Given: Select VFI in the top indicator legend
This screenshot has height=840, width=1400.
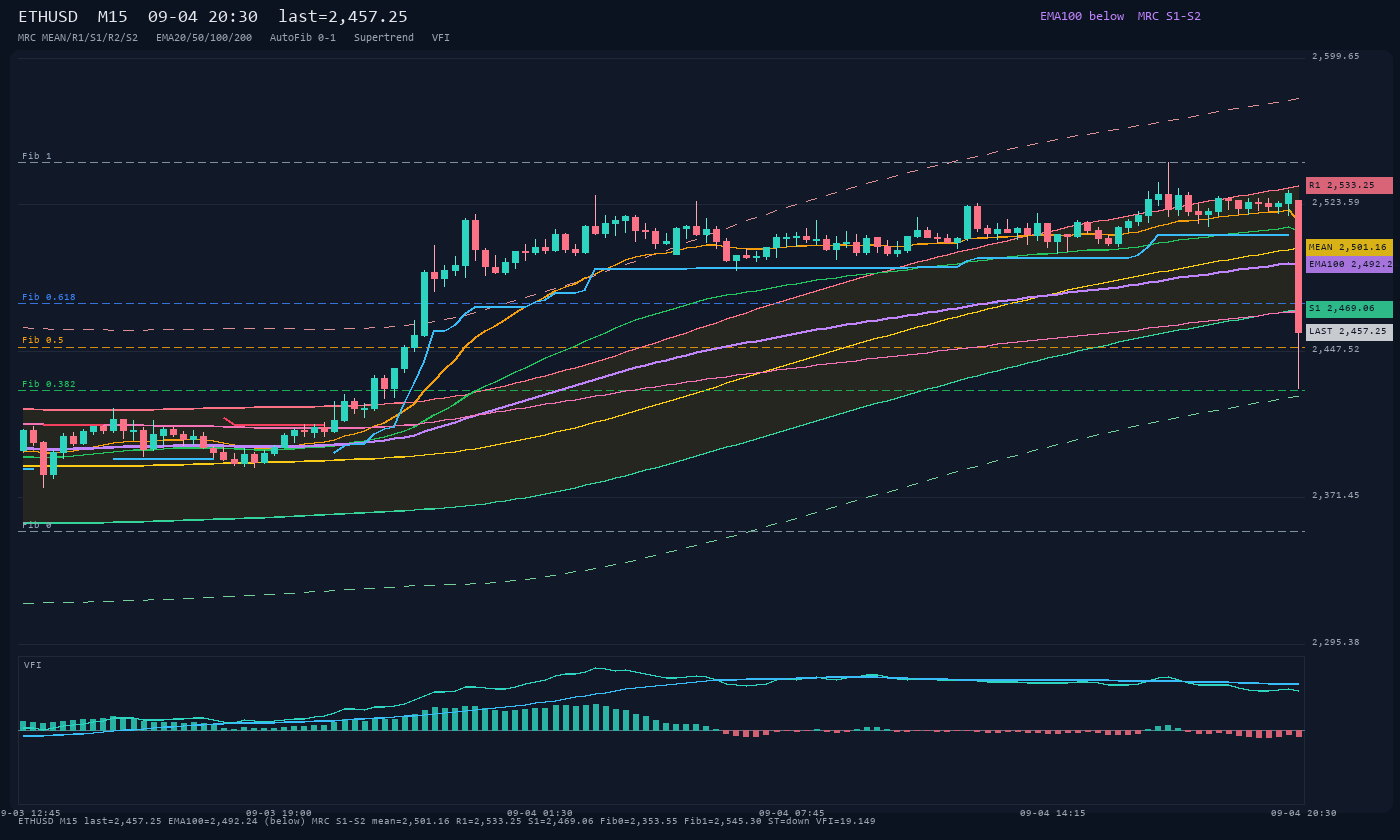Looking at the screenshot, I should pyautogui.click(x=441, y=38).
